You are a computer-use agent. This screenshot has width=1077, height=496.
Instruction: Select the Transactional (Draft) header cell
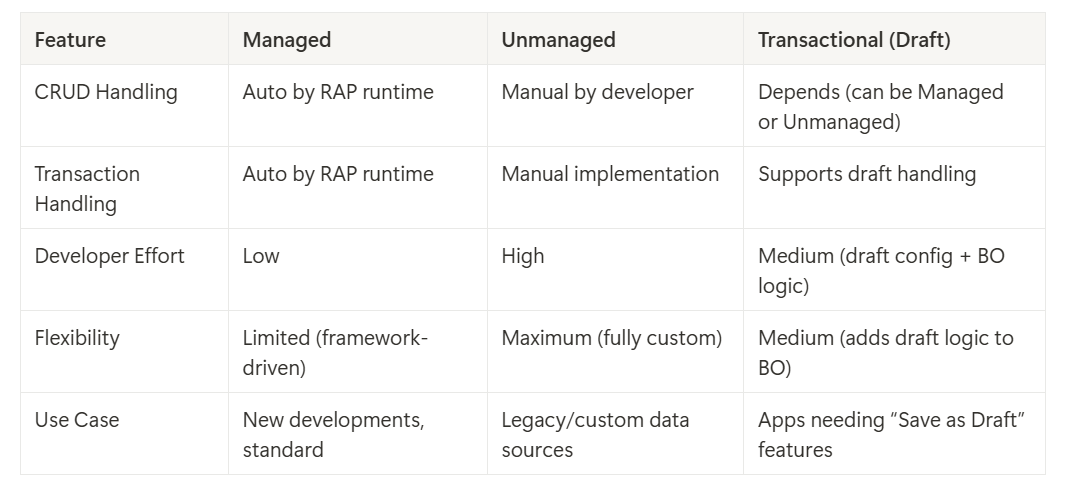[x=894, y=39]
